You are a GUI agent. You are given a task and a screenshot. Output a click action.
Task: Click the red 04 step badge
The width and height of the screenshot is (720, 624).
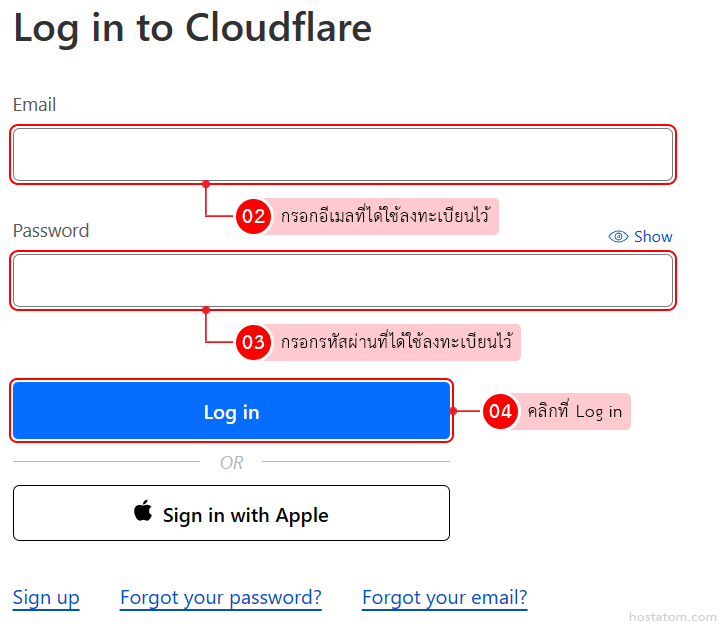pos(500,411)
